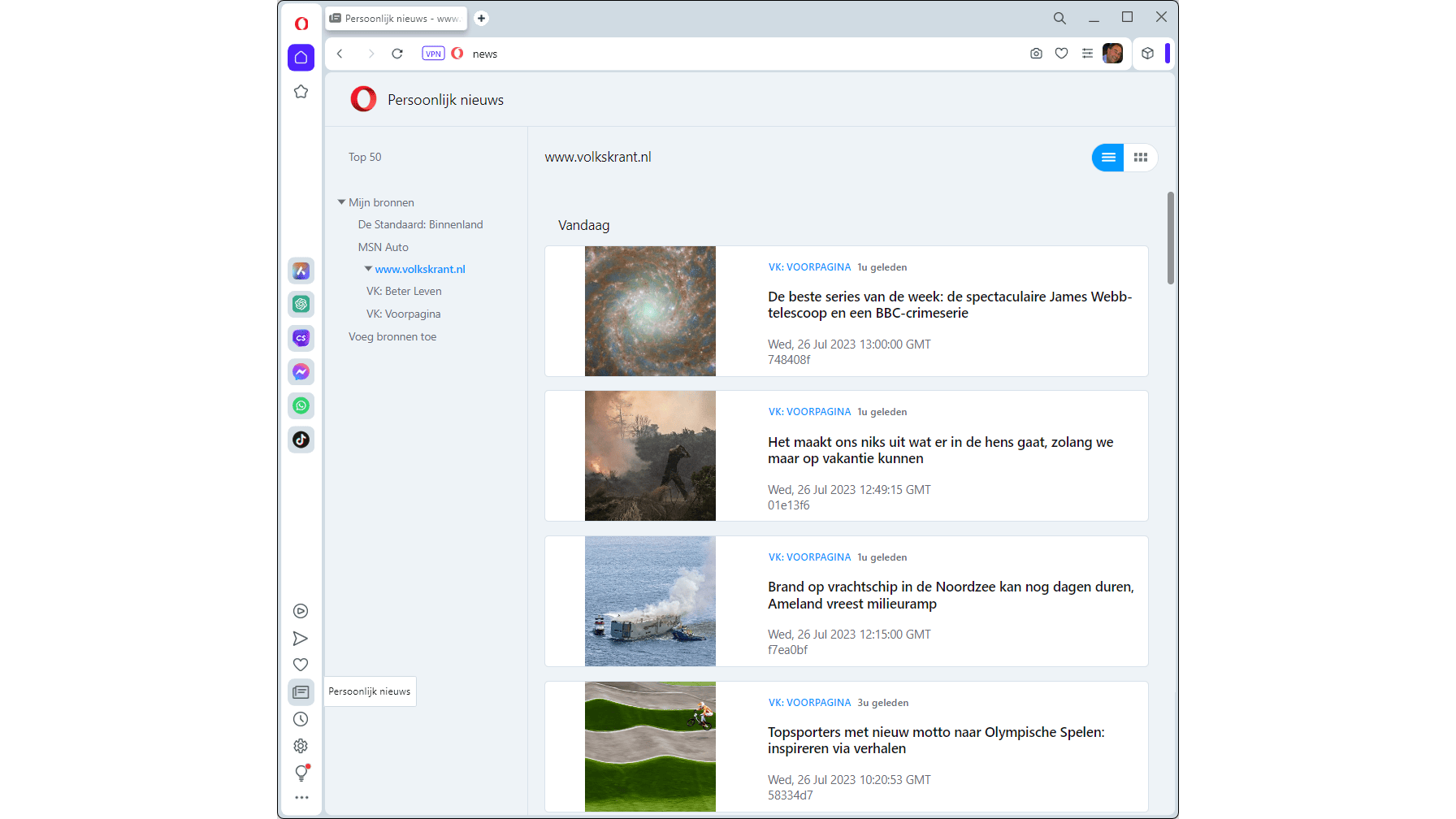Open the spiral galaxy thumbnail

(x=650, y=311)
